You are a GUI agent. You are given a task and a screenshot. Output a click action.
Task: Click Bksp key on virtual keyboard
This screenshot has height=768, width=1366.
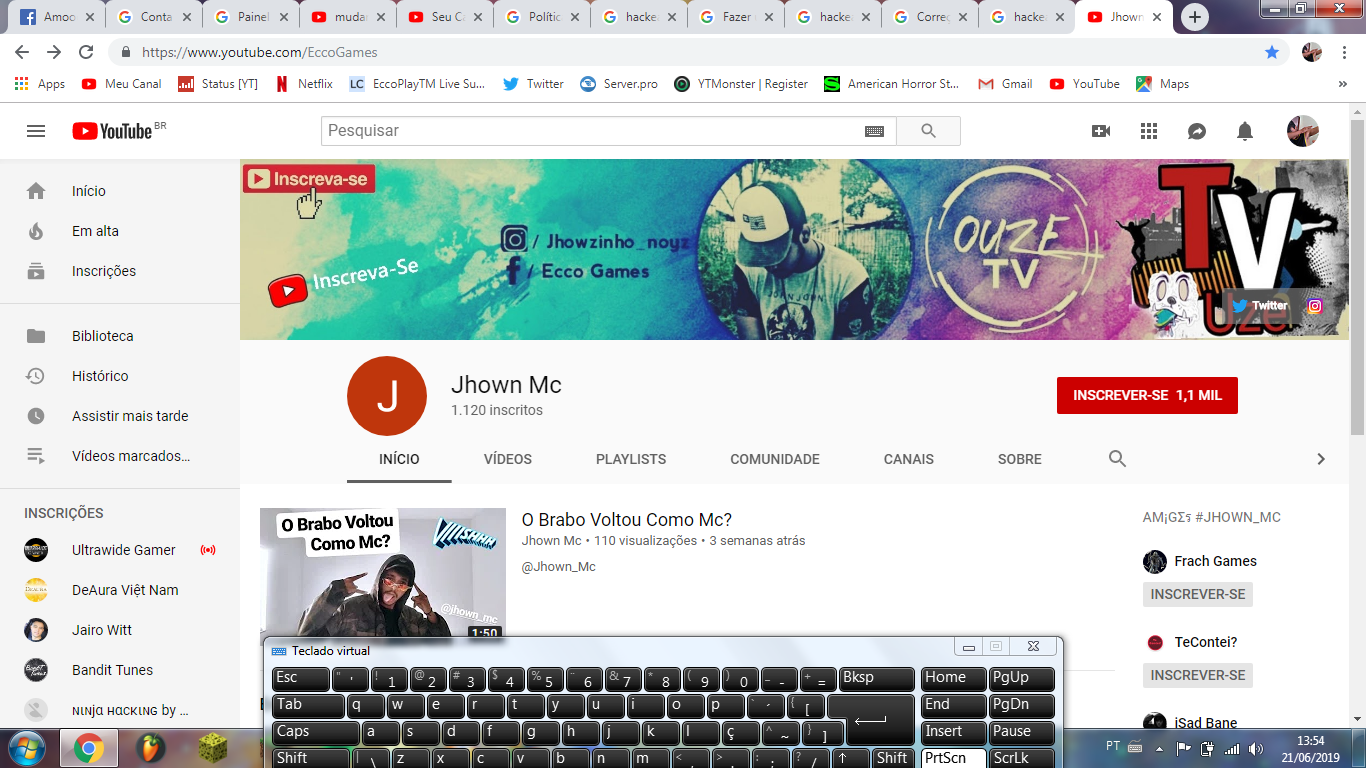(877, 679)
